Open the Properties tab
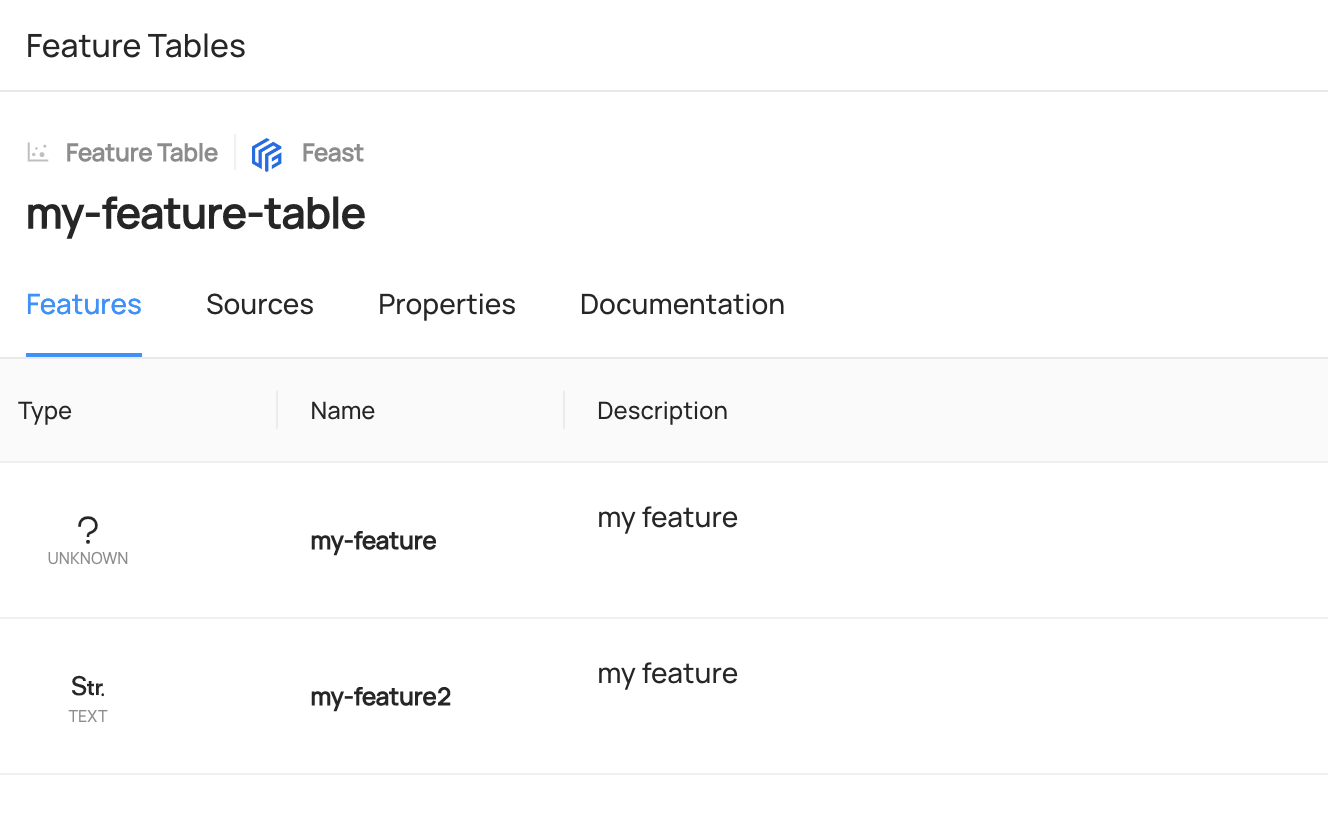1328x816 pixels. tap(446, 304)
